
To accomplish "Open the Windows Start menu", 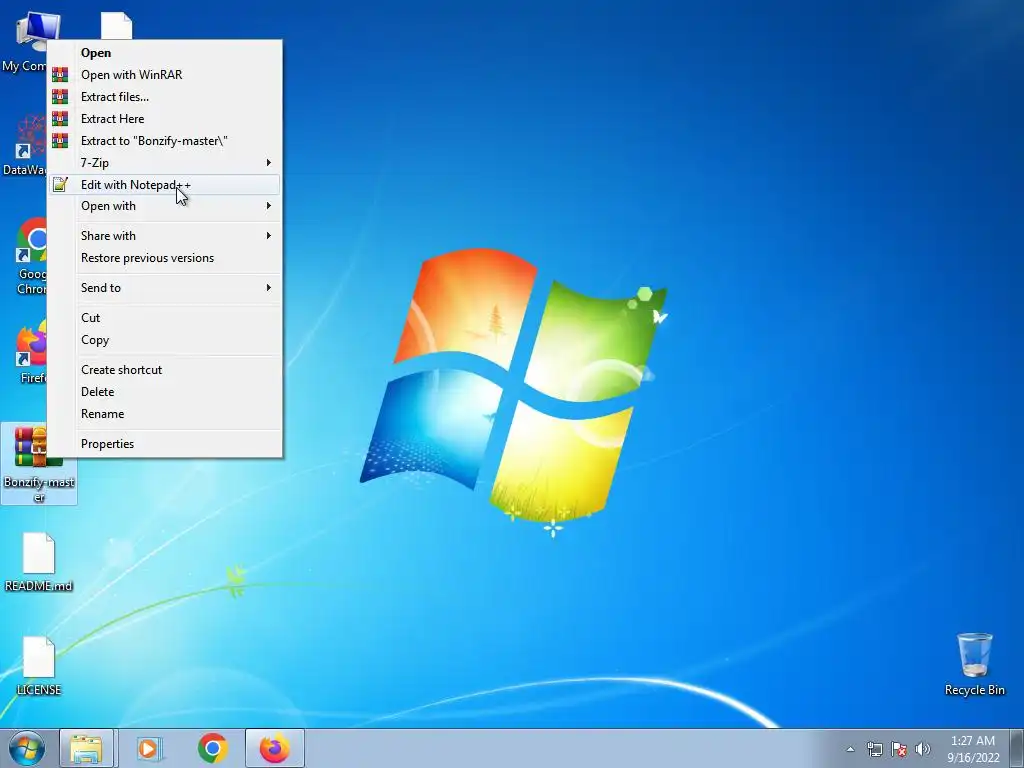I will tap(26, 748).
